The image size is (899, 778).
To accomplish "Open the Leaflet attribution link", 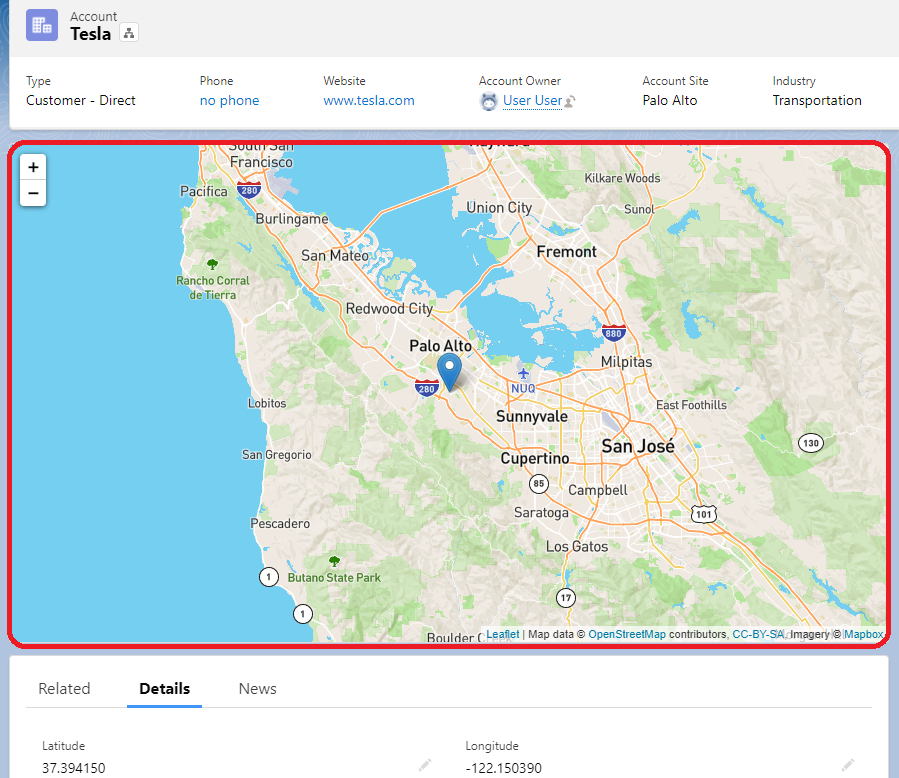I will [503, 634].
